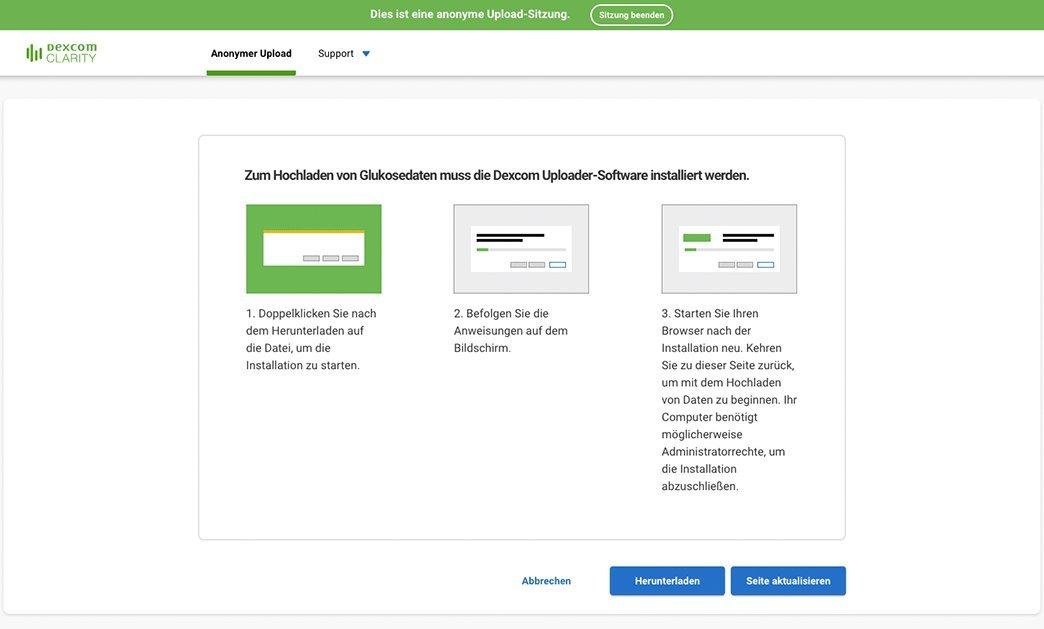The width and height of the screenshot is (1044, 629).
Task: Click blue outlined button in step 3 illustration
Action: (765, 265)
